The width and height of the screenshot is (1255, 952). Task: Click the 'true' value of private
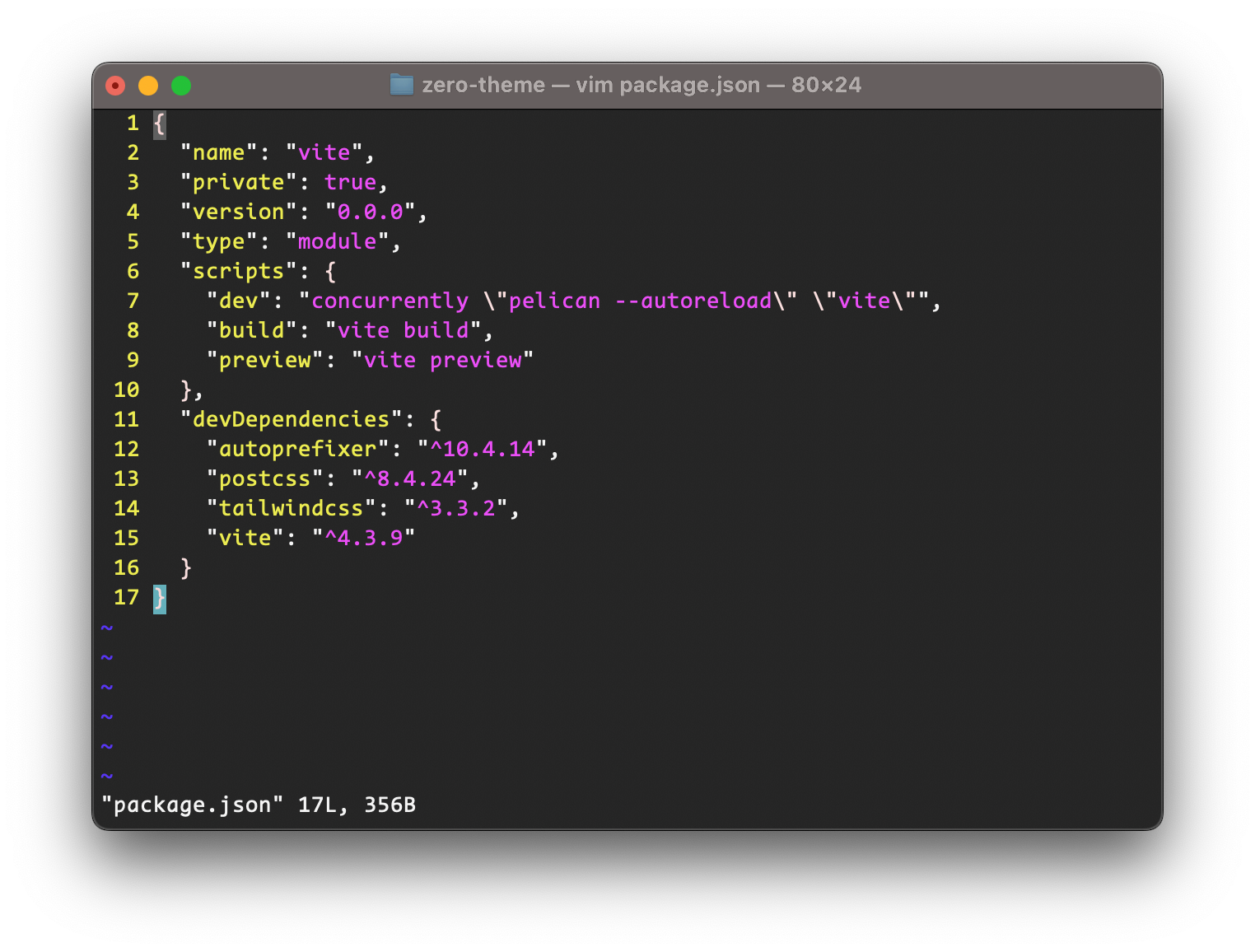tap(350, 183)
